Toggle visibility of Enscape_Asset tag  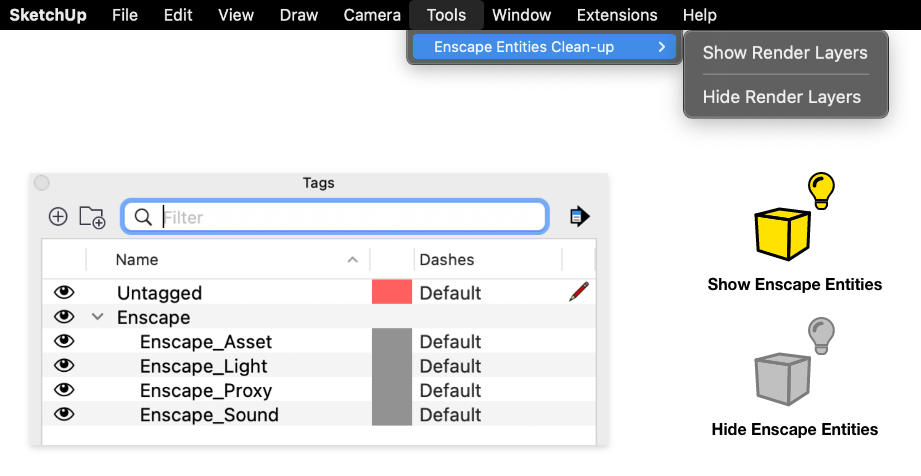tap(64, 341)
